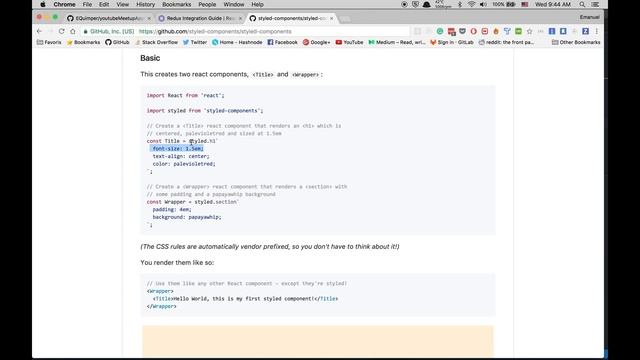The height and width of the screenshot is (360, 640).
Task: Click the red square play extension icon
Action: click(x=484, y=31)
